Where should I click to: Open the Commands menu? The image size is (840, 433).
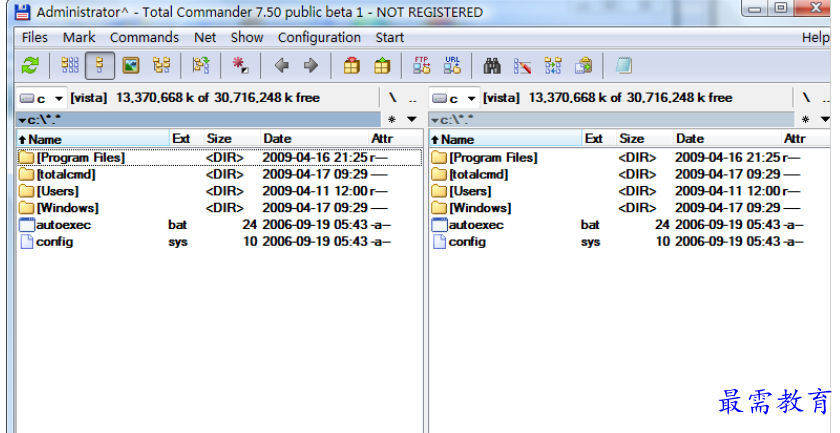pyautogui.click(x=144, y=38)
